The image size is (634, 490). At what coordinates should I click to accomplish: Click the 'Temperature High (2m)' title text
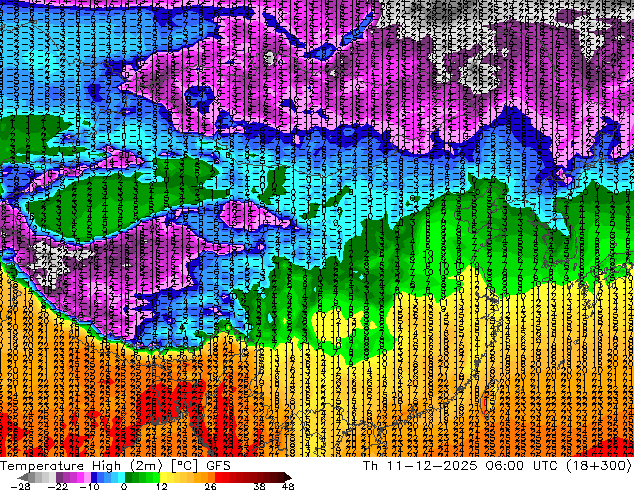pyautogui.click(x=81, y=466)
